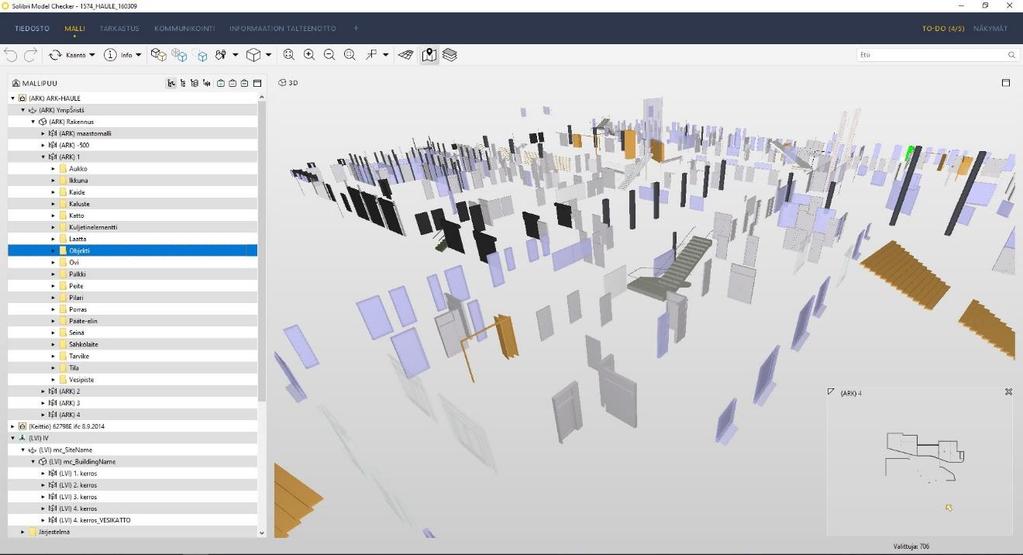Collapse the (LVI) IV model node
The image size is (1023, 555).
12,438
